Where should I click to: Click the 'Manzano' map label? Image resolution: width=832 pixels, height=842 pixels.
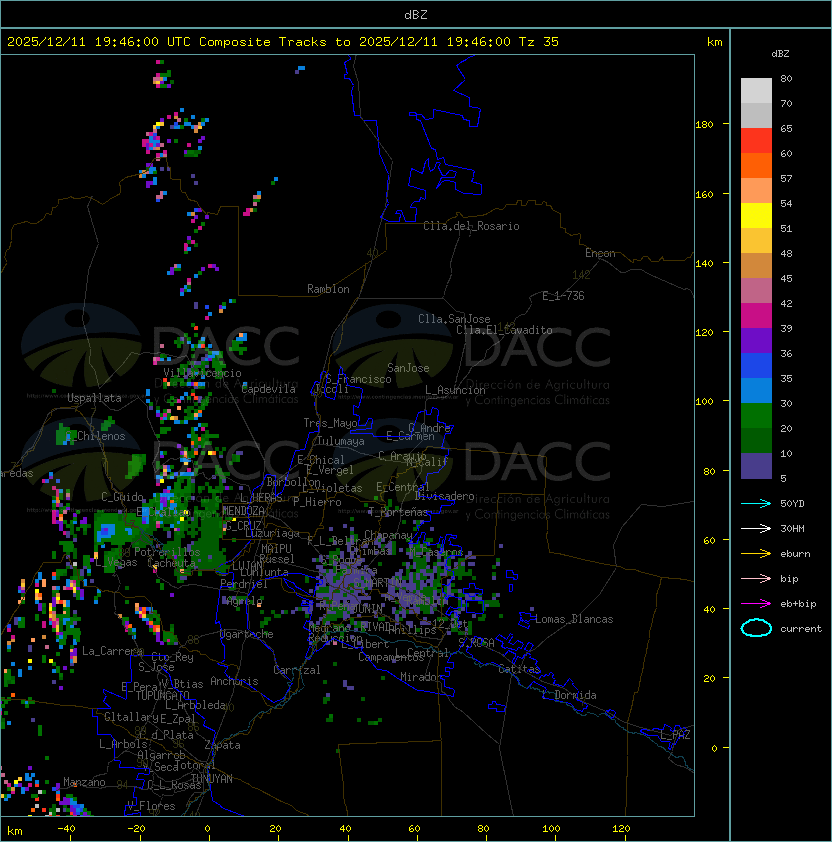pyautogui.click(x=84, y=782)
